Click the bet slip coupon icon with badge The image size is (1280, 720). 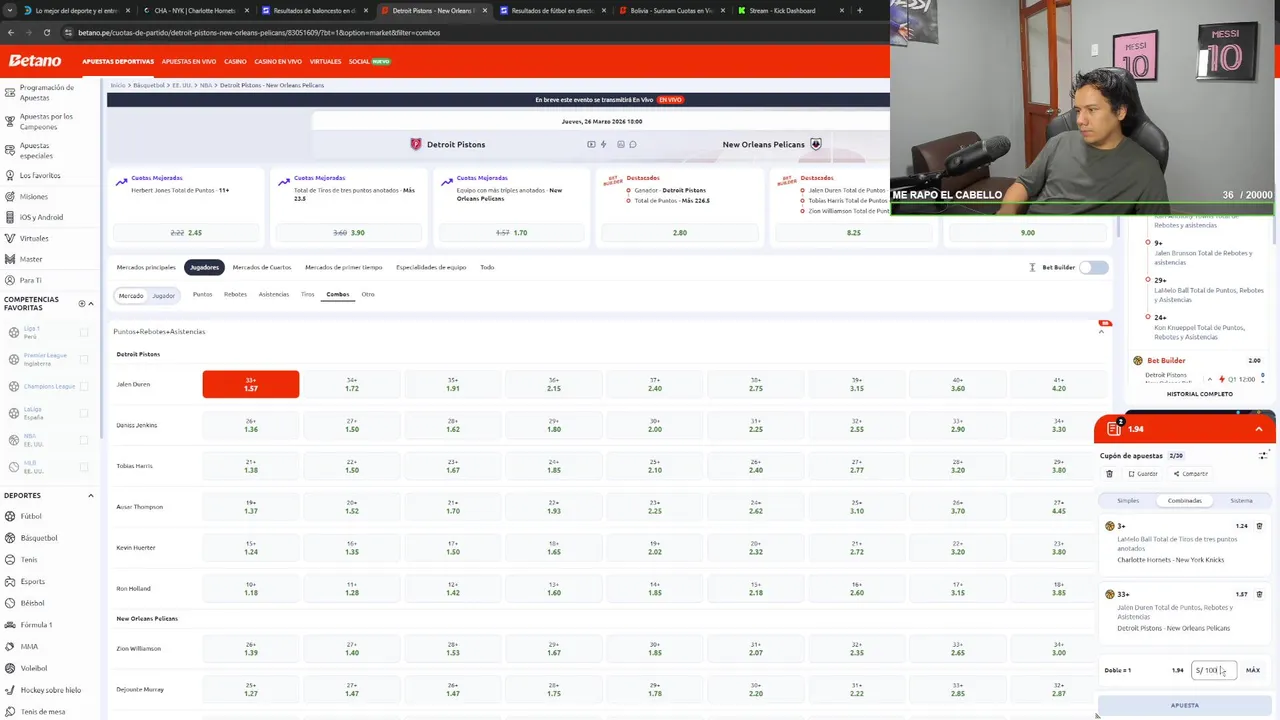[1115, 428]
